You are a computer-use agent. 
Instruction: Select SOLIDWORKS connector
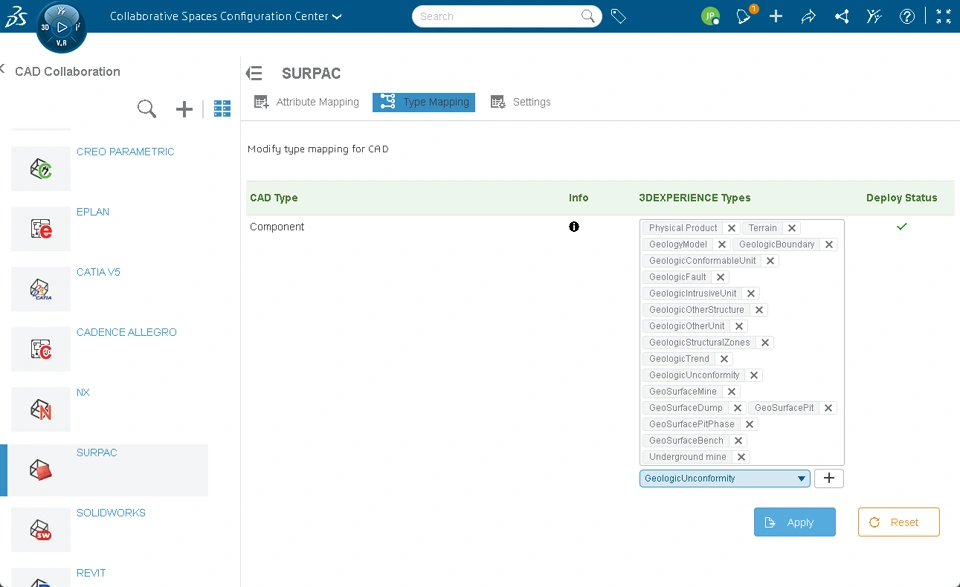tap(111, 512)
